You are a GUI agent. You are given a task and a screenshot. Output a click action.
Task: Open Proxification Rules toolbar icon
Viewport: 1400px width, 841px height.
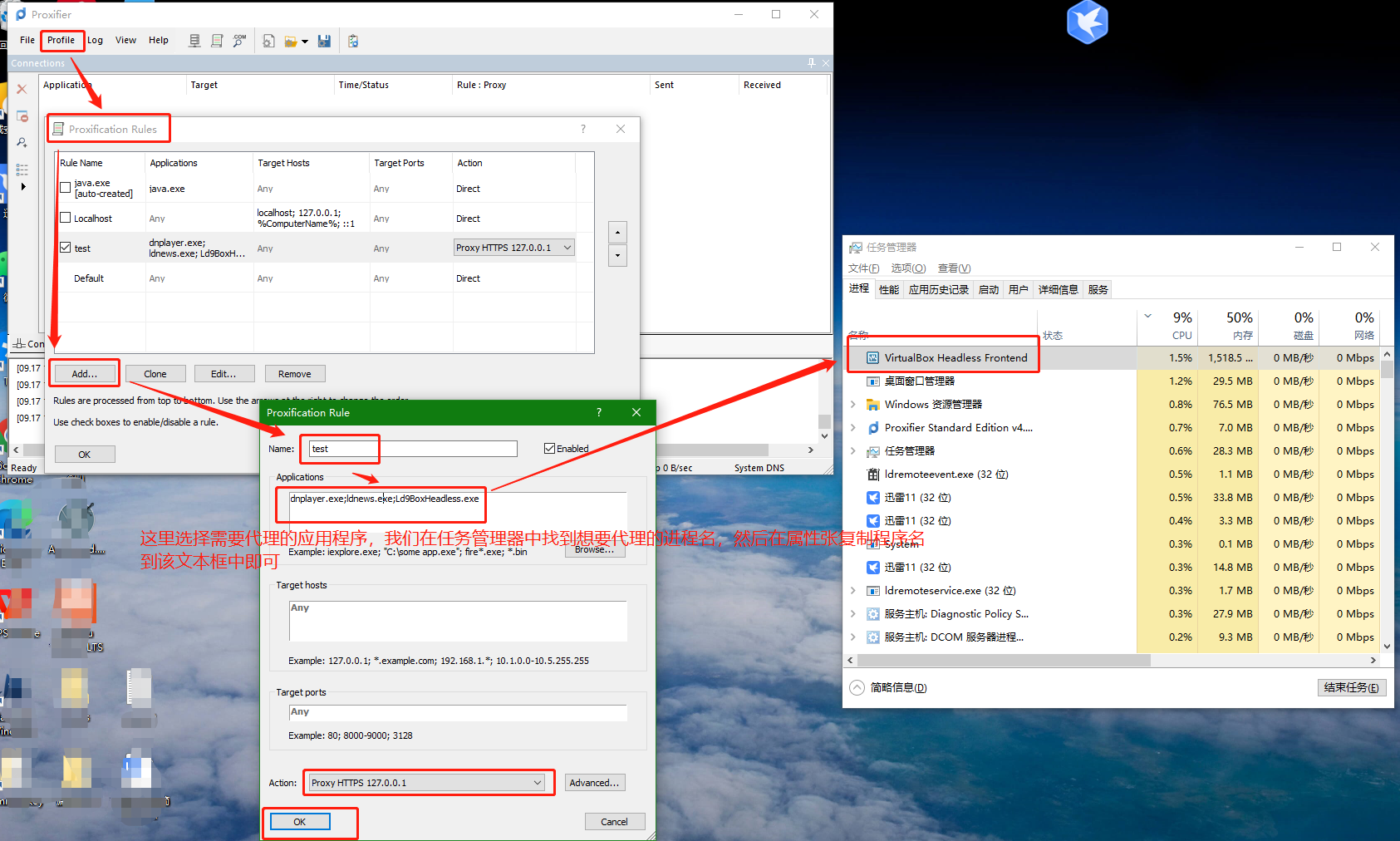coord(217,41)
